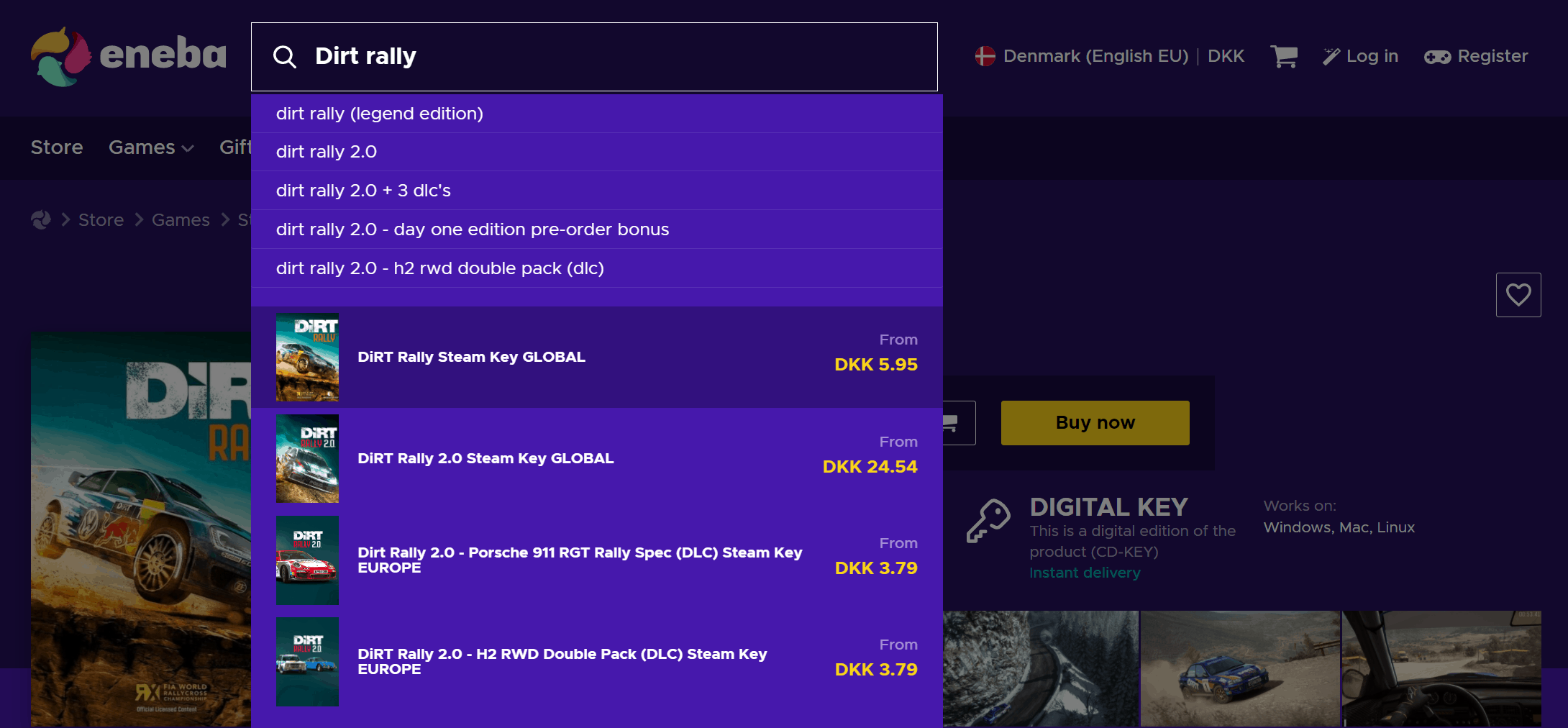Click the Instant delivery text
Image resolution: width=1568 pixels, height=728 pixels.
(1085, 573)
